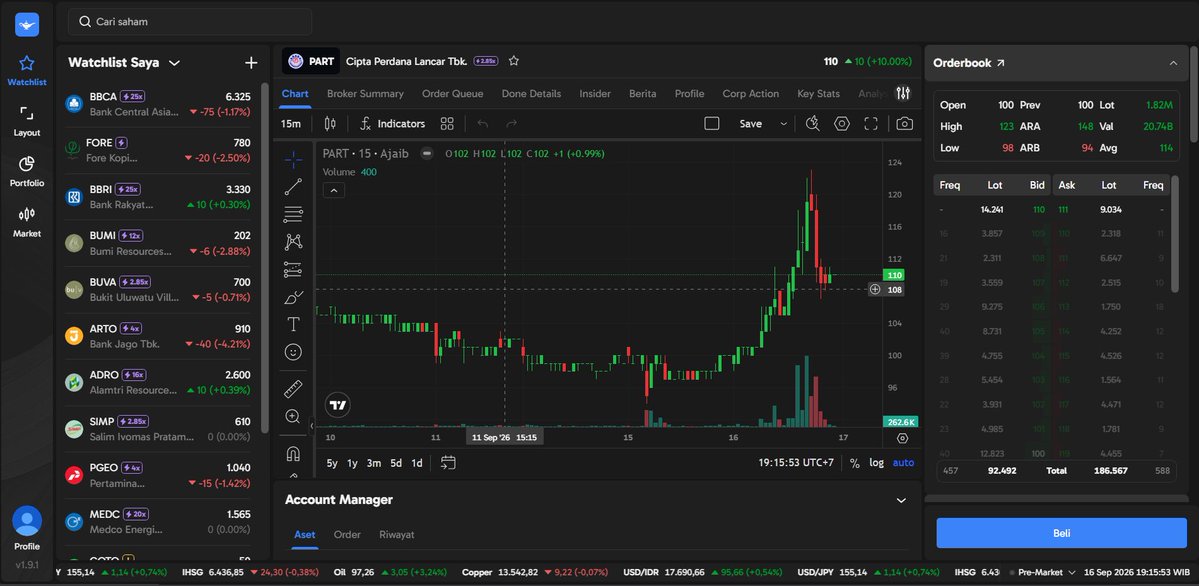This screenshot has height=586, width=1199.
Task: Toggle auto scale on chart
Action: [903, 463]
